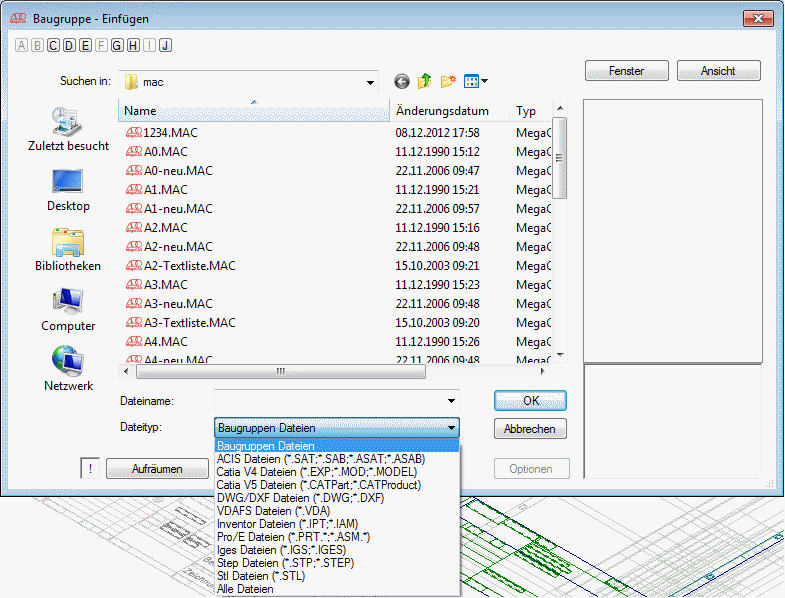The height and width of the screenshot is (598, 785).
Task: Choose Catia V4 Dateien file type
Action: coord(337,472)
